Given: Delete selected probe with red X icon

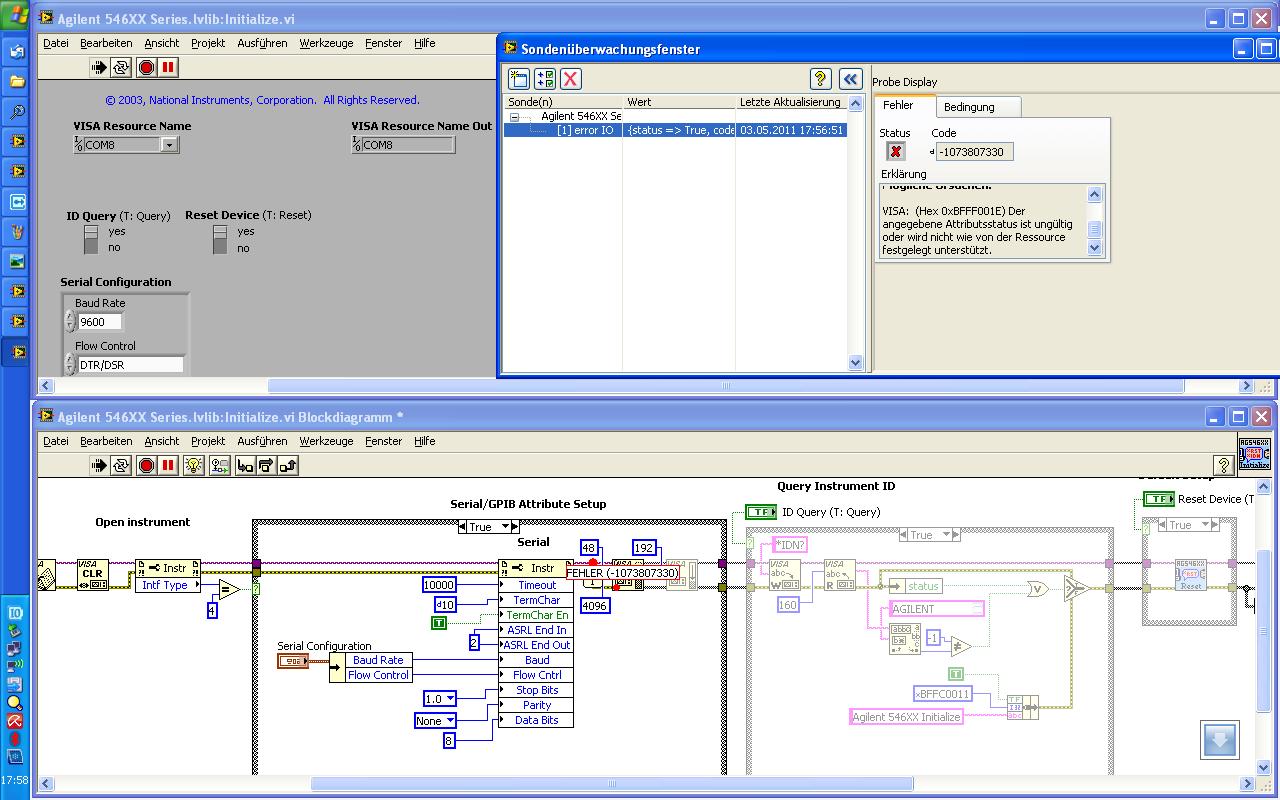Looking at the screenshot, I should pos(570,79).
